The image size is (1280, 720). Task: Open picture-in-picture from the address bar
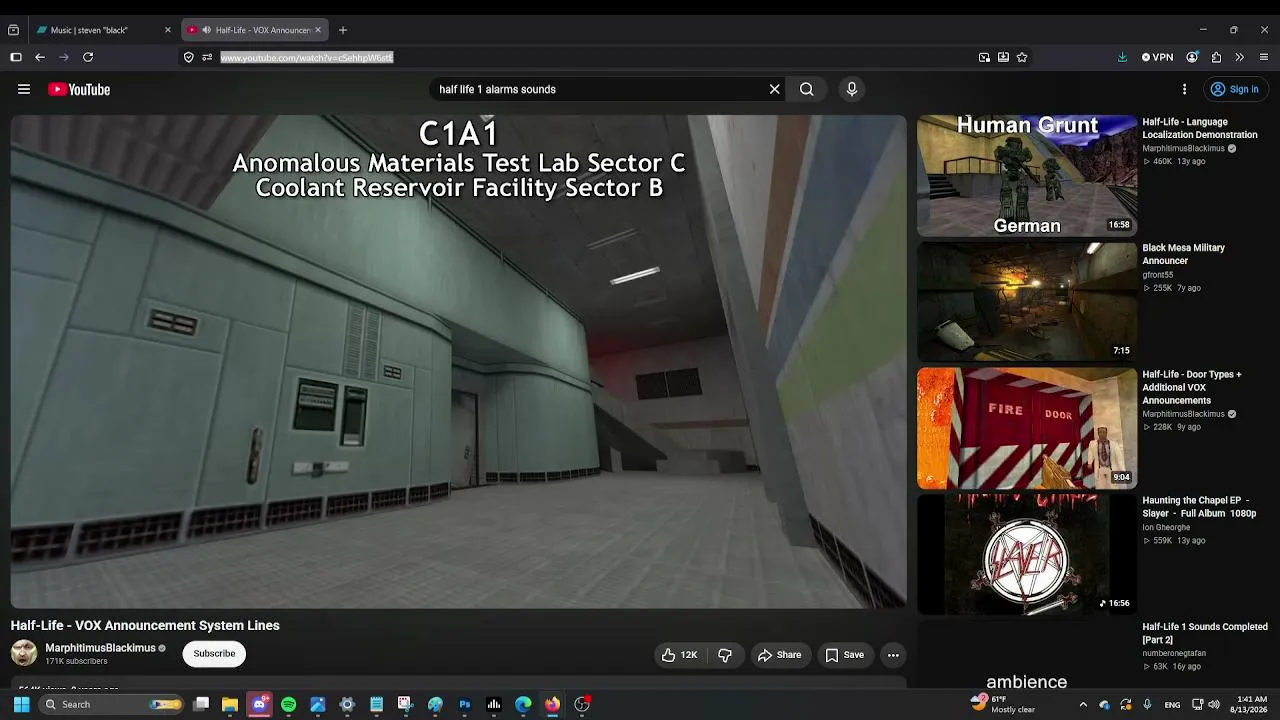(x=984, y=57)
